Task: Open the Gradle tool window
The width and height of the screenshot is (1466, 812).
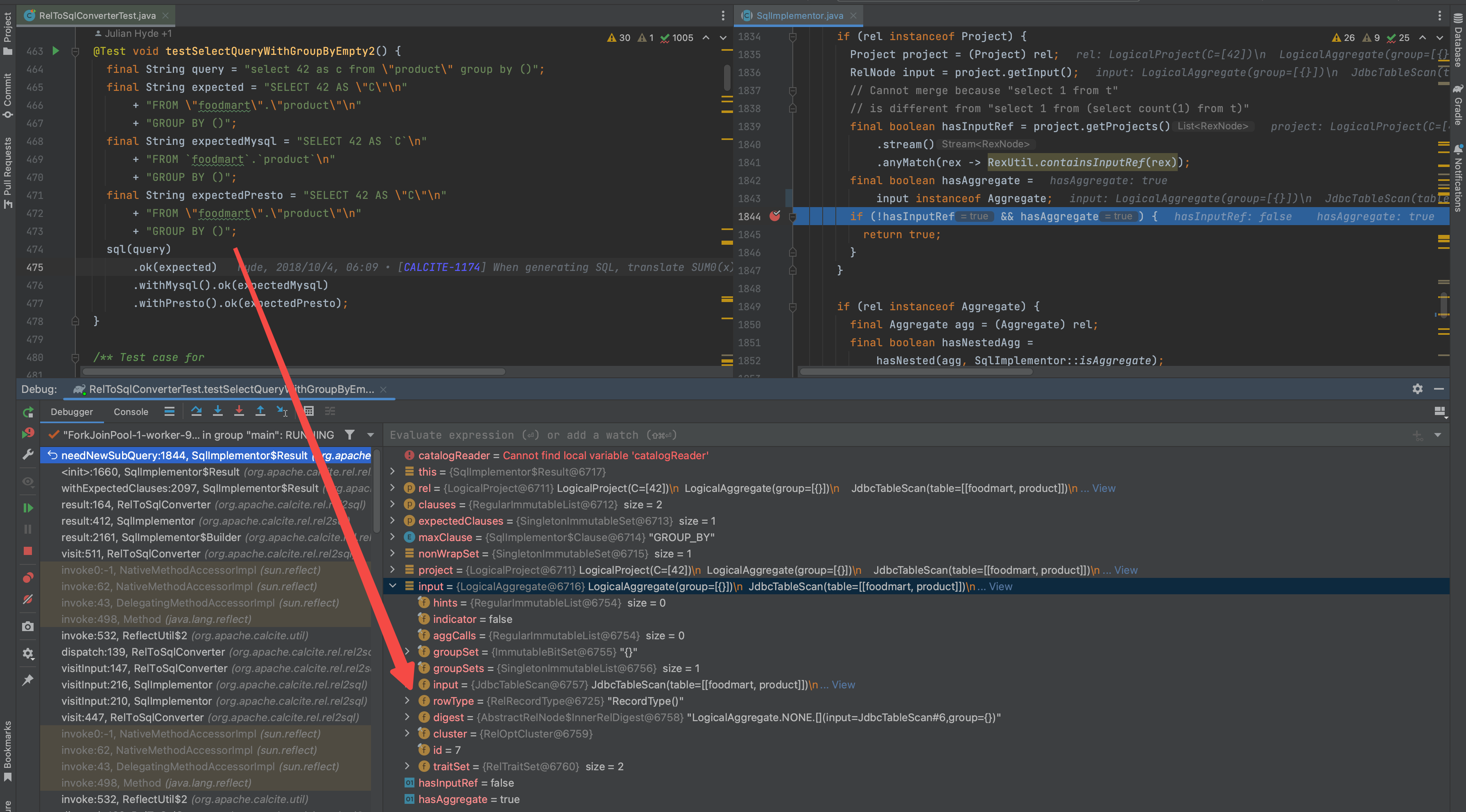Action: pos(1457,105)
